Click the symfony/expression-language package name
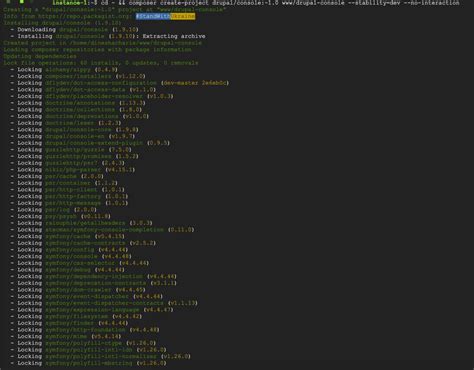 click(x=92, y=309)
